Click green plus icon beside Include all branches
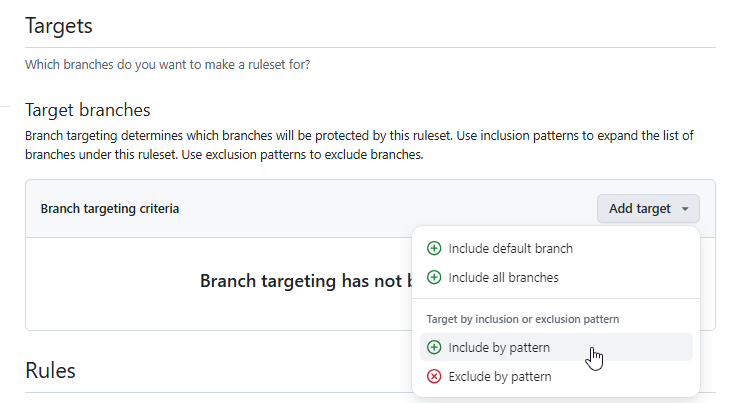 [434, 277]
